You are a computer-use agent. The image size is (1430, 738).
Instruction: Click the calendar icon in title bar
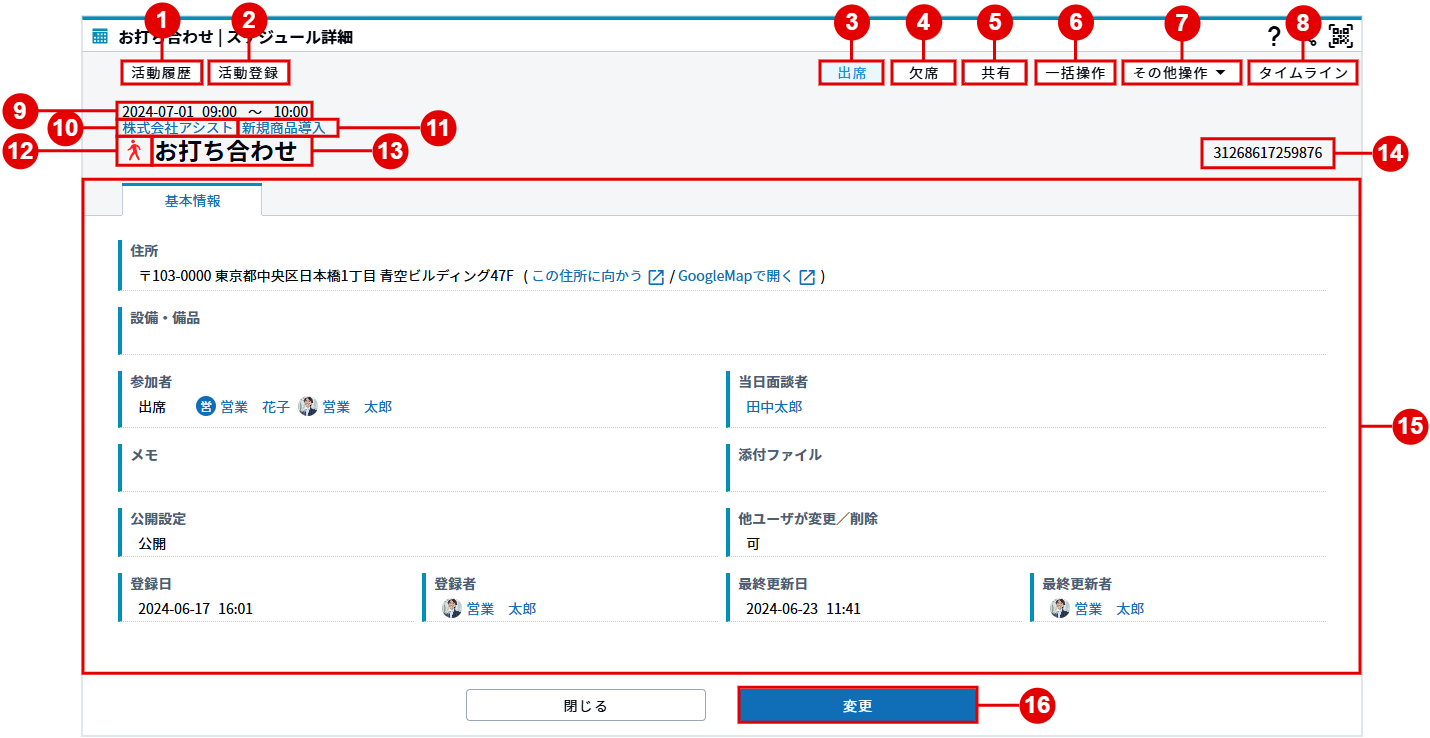pyautogui.click(x=100, y=37)
